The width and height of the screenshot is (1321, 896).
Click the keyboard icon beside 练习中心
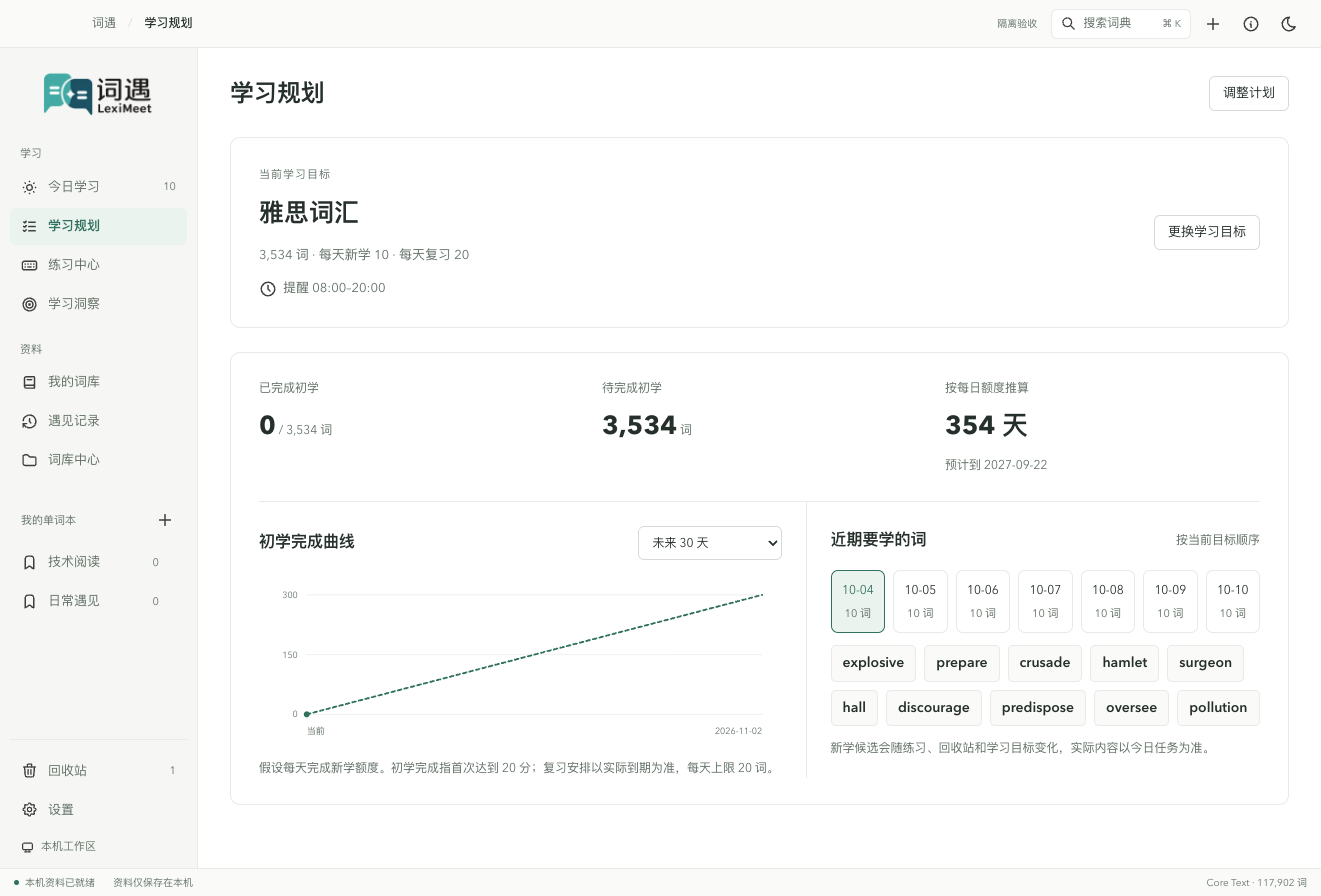tap(29, 265)
